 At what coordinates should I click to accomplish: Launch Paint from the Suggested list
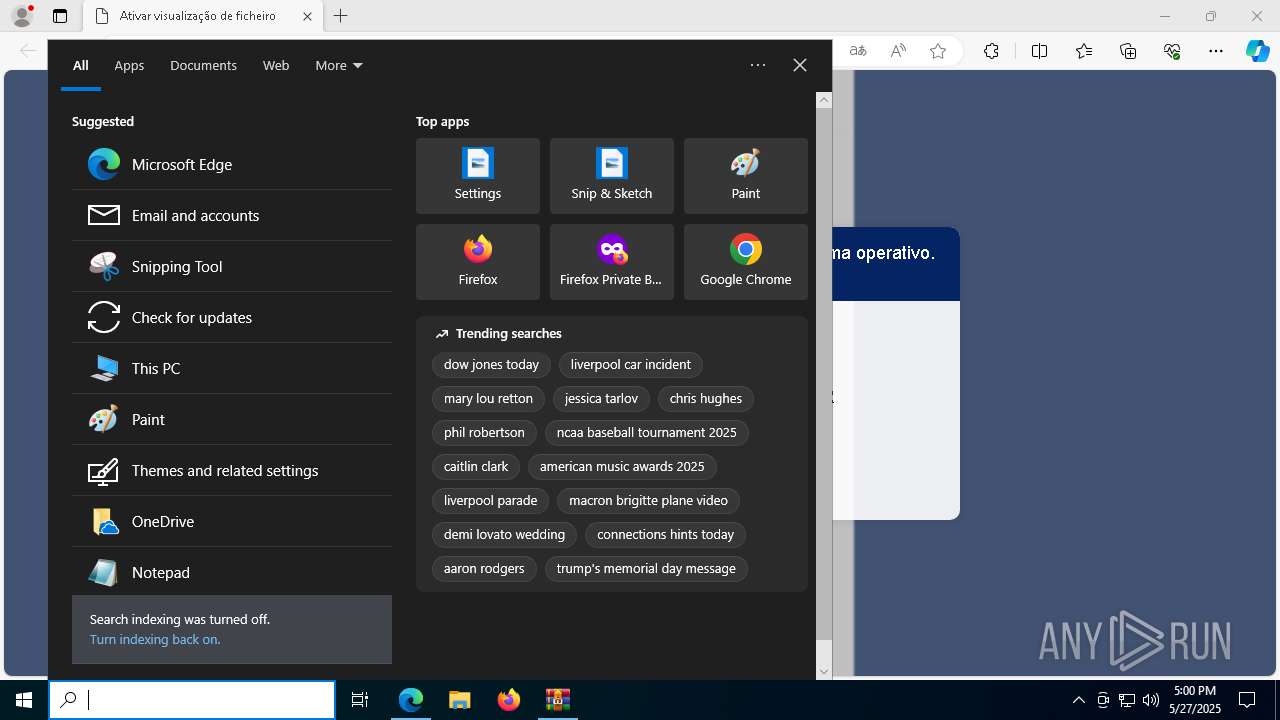tap(232, 420)
